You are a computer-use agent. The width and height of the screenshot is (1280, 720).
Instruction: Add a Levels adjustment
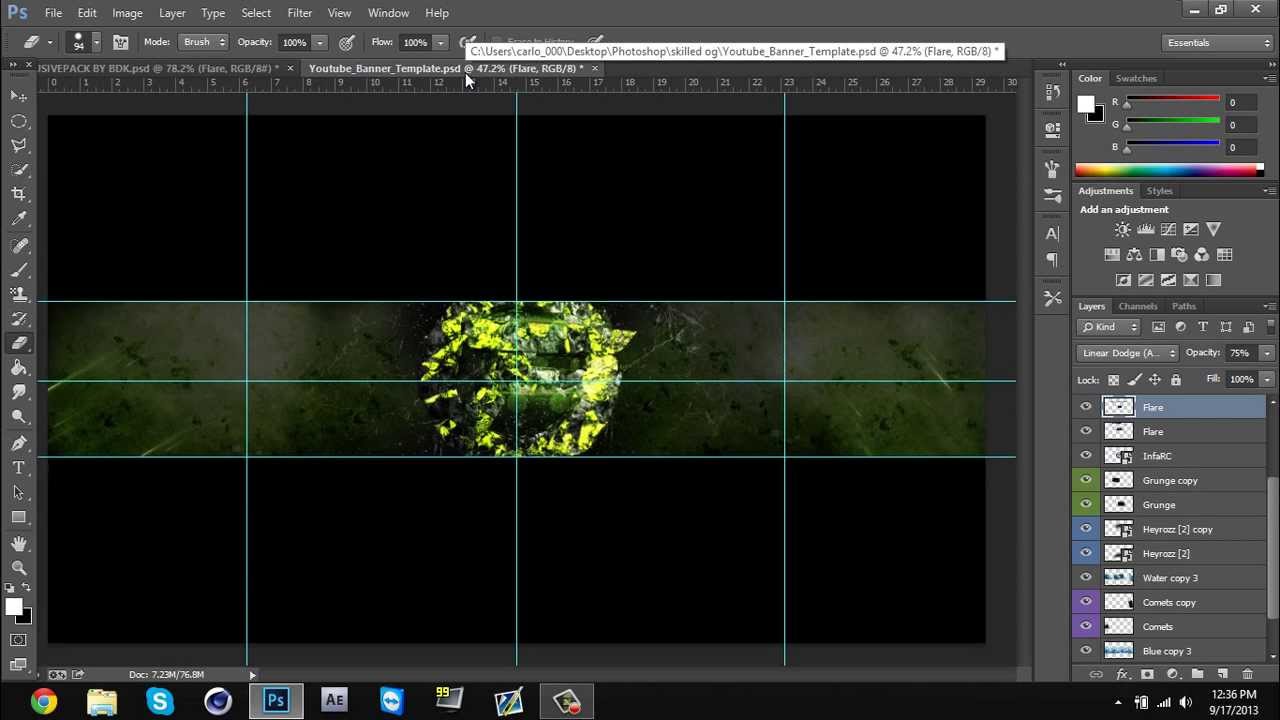click(1146, 230)
